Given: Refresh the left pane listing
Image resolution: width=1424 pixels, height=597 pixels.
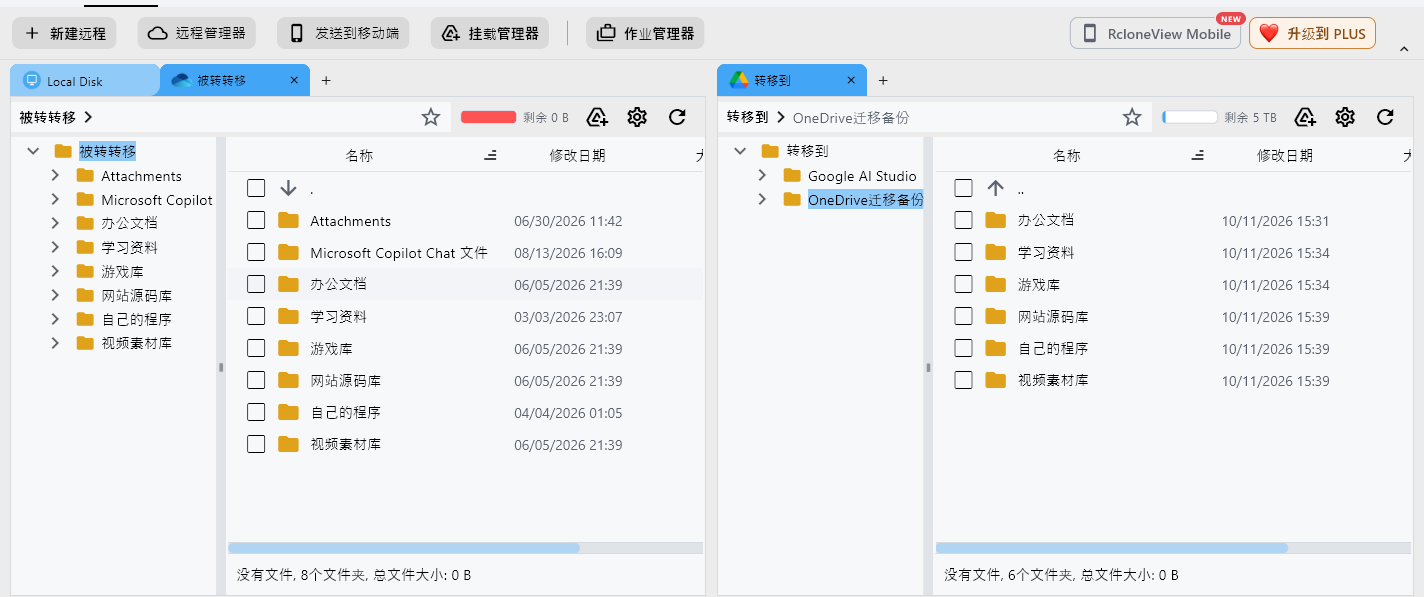Looking at the screenshot, I should 677,117.
